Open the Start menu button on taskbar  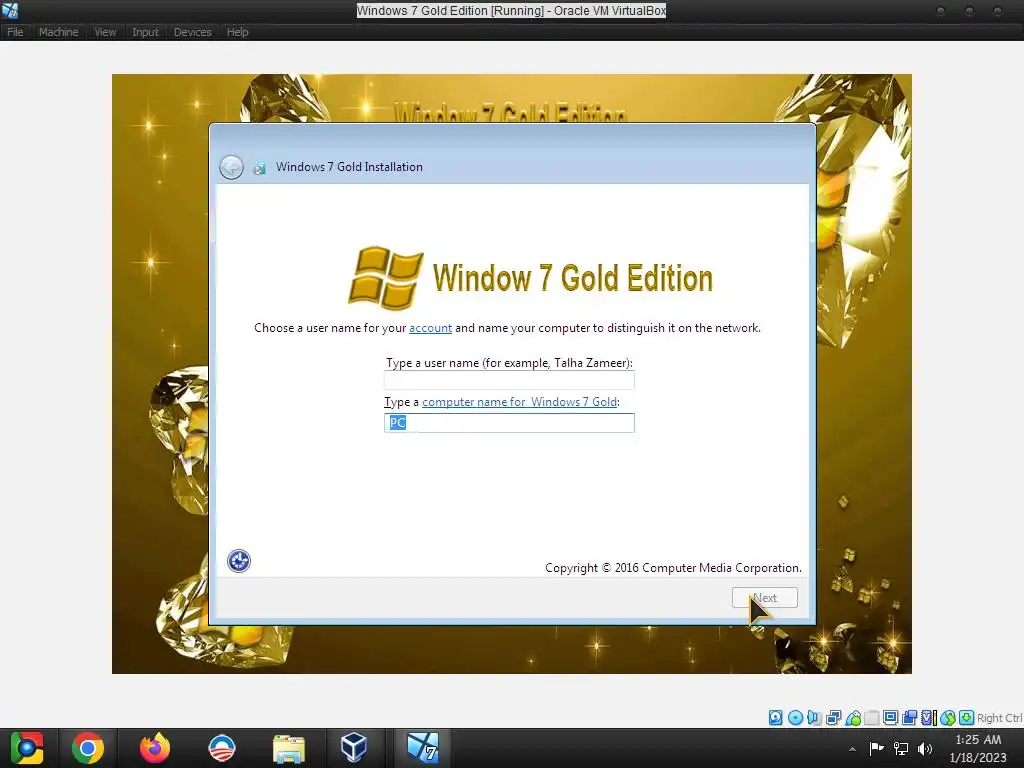pos(27,748)
